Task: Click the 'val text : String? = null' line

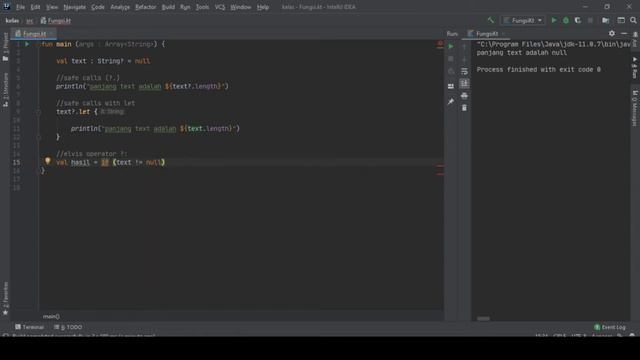Action: (103, 61)
